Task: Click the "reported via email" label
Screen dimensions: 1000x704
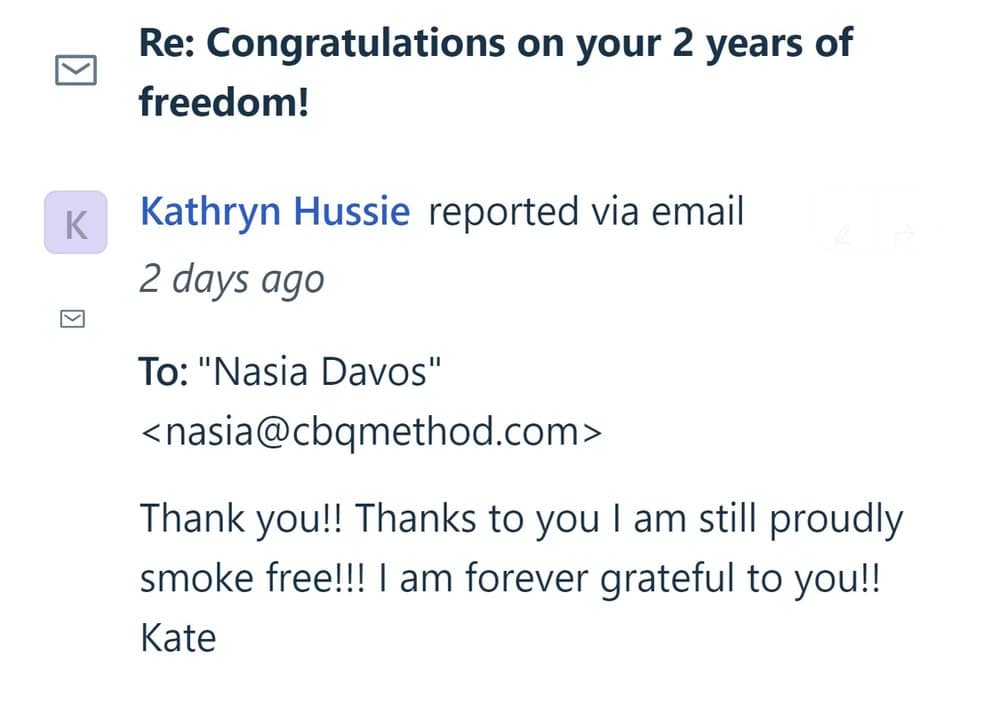Action: (586, 212)
